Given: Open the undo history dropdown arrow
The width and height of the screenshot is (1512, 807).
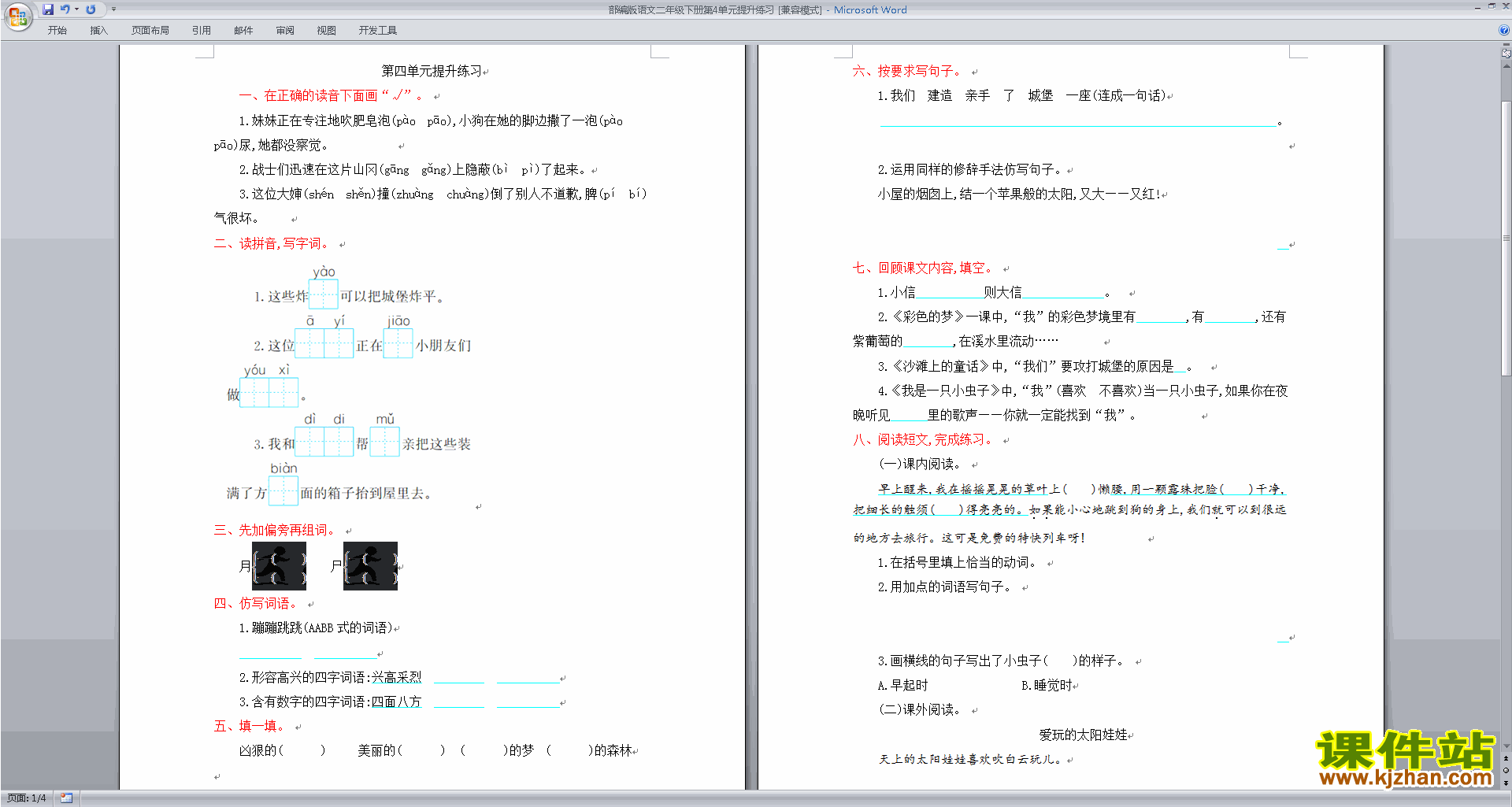Looking at the screenshot, I should coord(76,9).
